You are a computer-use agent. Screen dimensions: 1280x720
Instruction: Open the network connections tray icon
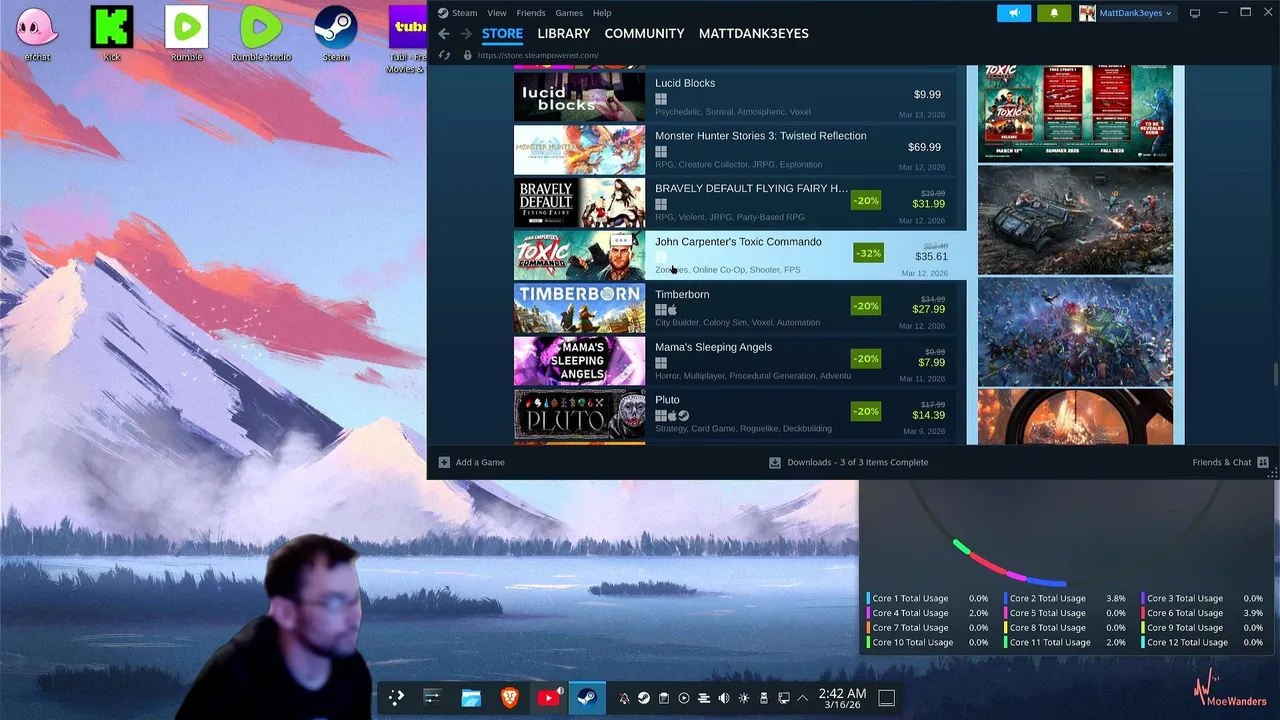[784, 698]
